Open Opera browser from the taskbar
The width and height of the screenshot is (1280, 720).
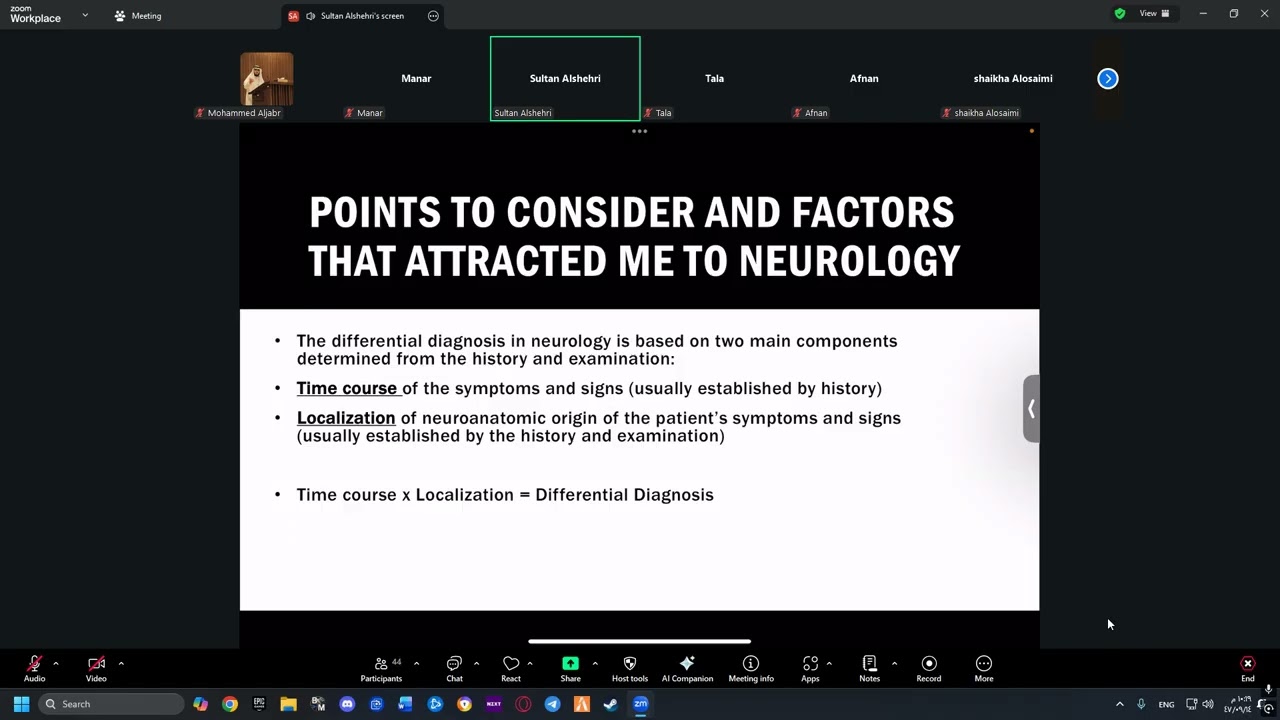pyautogui.click(x=523, y=704)
